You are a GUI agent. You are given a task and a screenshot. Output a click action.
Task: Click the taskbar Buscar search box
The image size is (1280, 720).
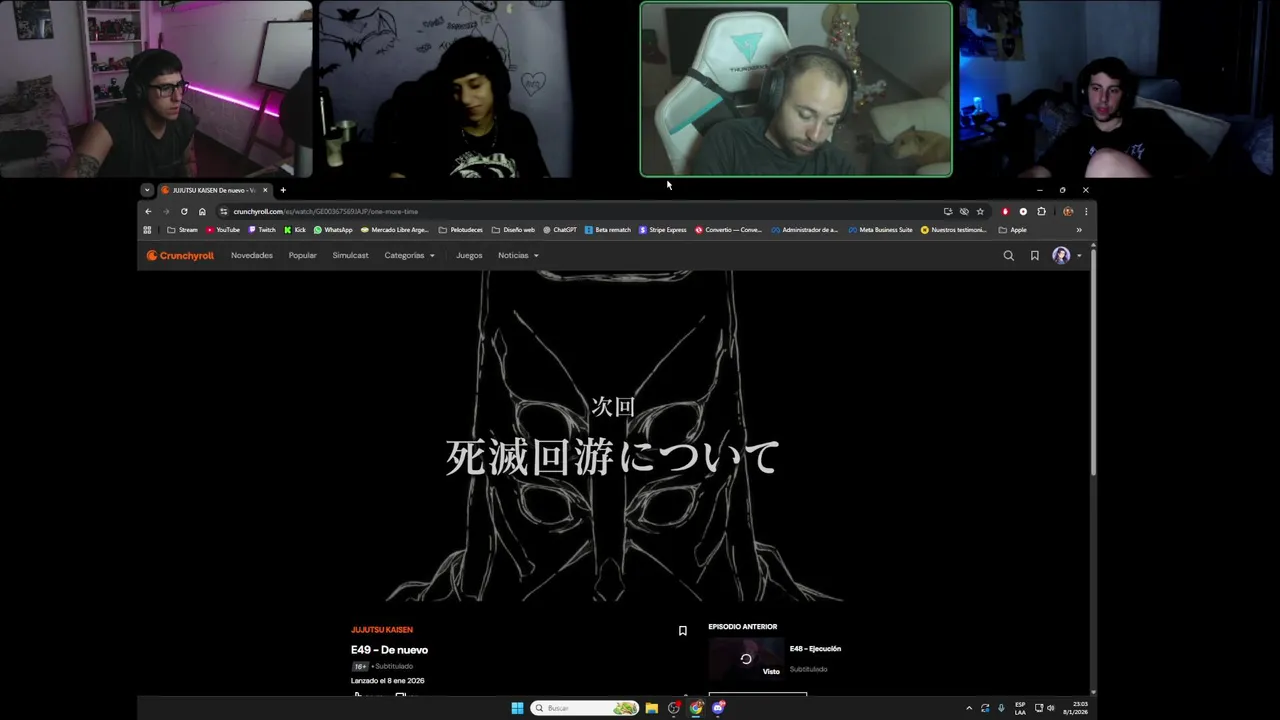(585, 708)
